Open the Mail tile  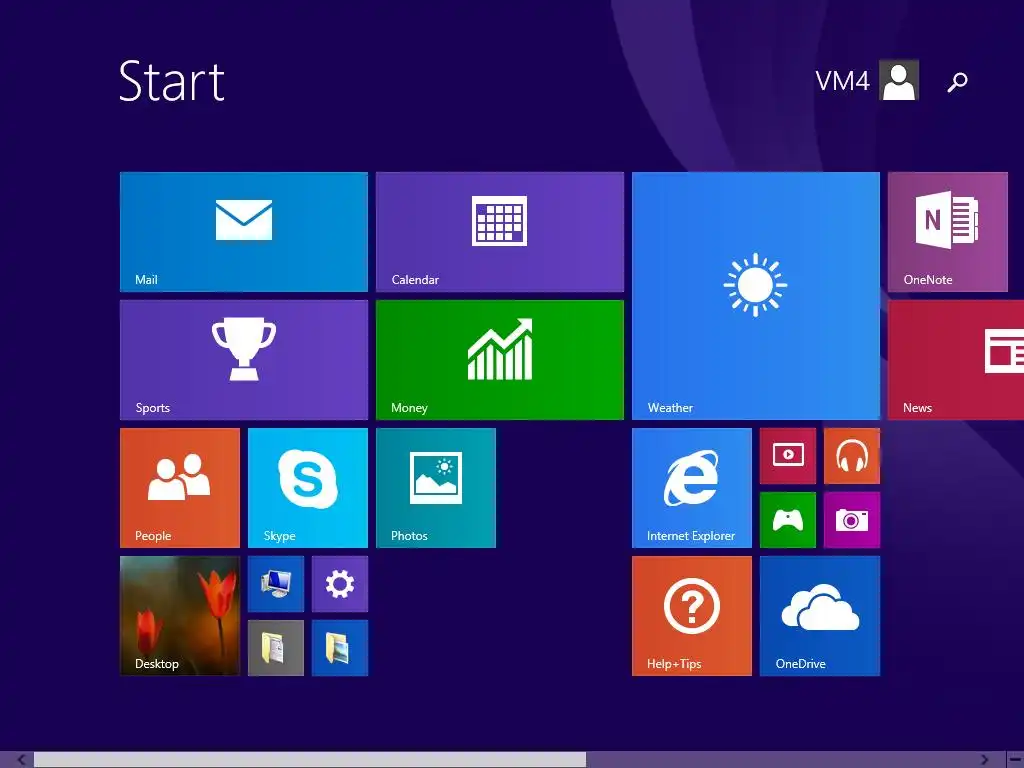244,232
